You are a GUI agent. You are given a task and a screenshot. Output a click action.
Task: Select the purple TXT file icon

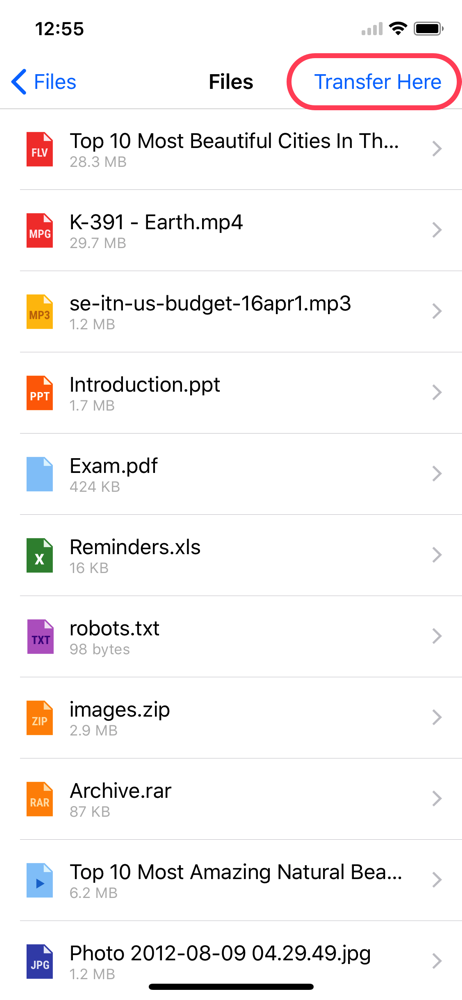40,636
